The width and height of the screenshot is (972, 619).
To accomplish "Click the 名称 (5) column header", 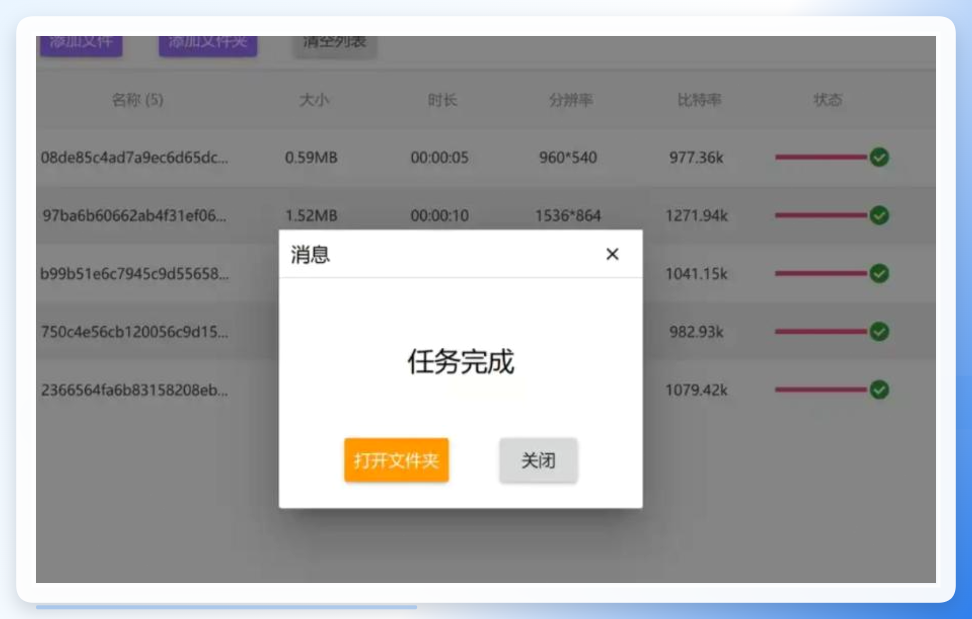I will (137, 100).
